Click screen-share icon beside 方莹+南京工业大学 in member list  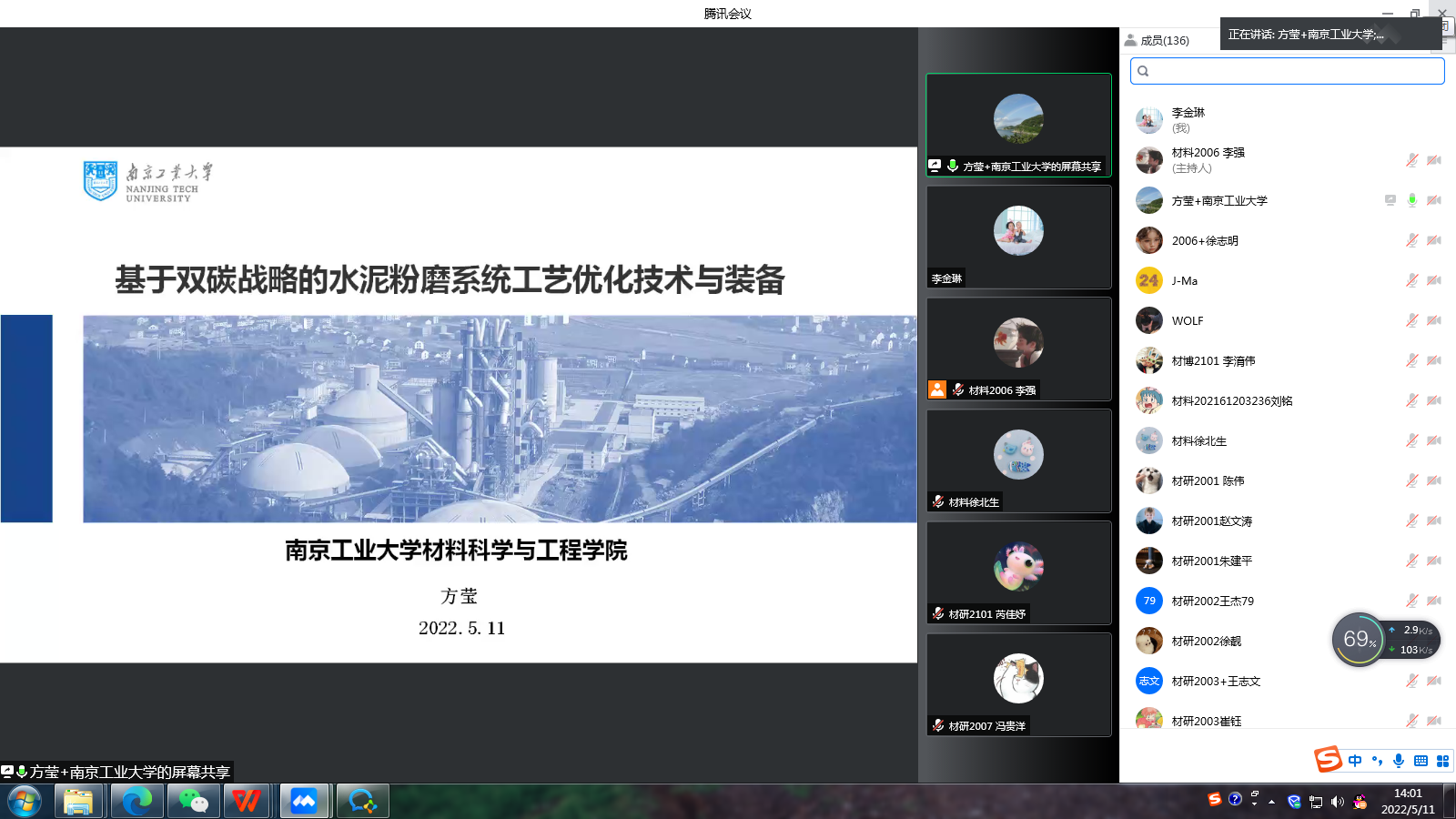(1390, 200)
